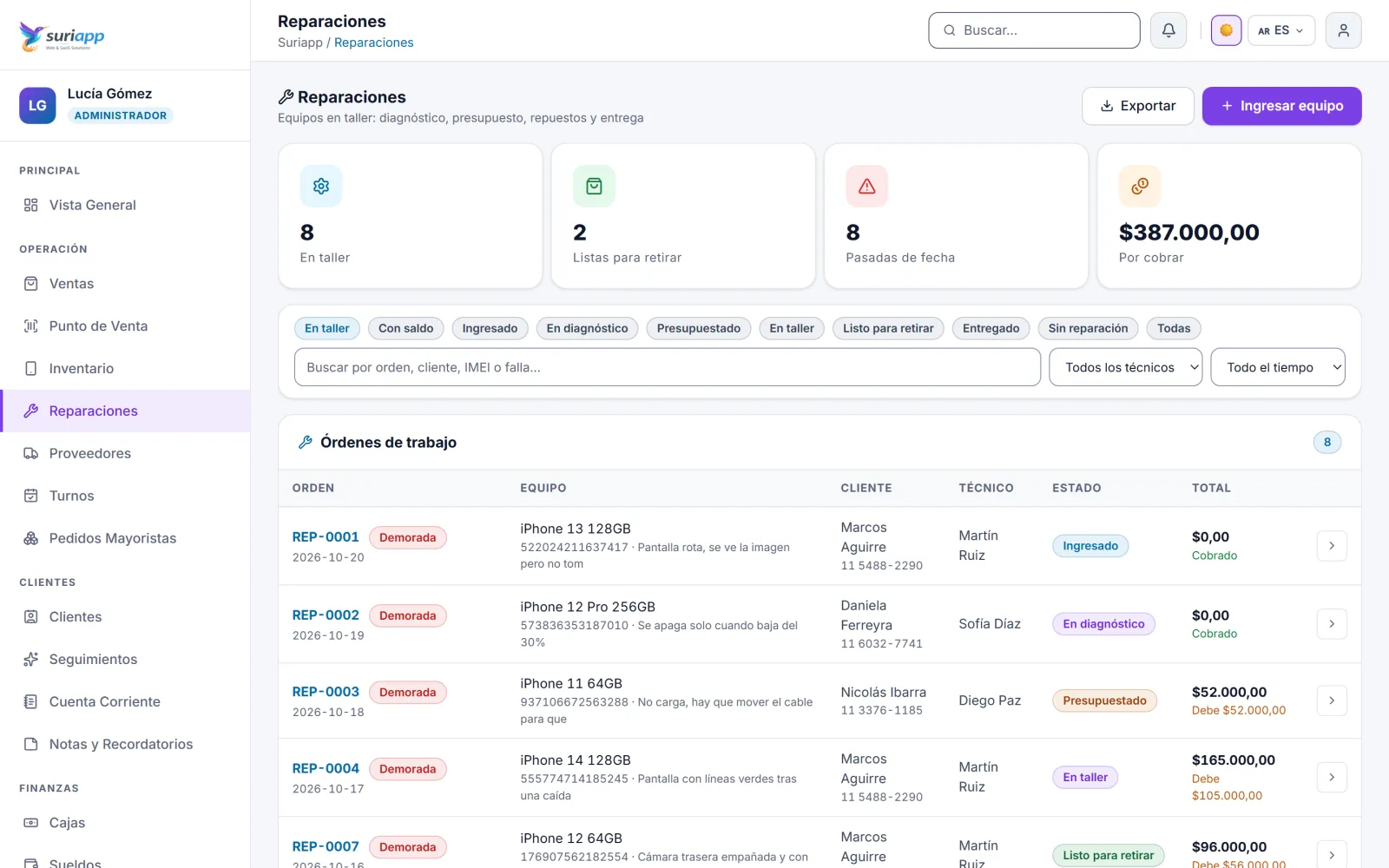Click the warning icon on Pasadas de fecha card

[x=867, y=187]
